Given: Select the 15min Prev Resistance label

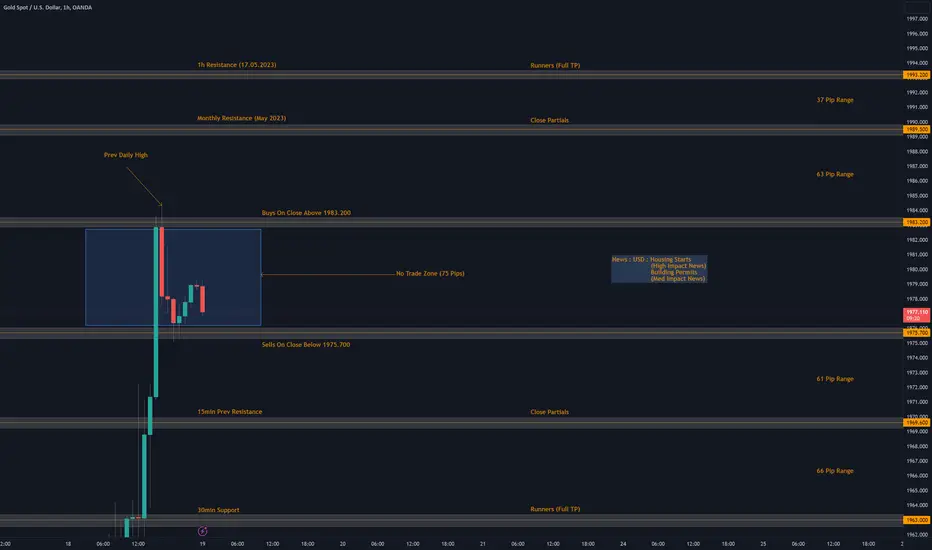Looking at the screenshot, I should click(x=229, y=412).
